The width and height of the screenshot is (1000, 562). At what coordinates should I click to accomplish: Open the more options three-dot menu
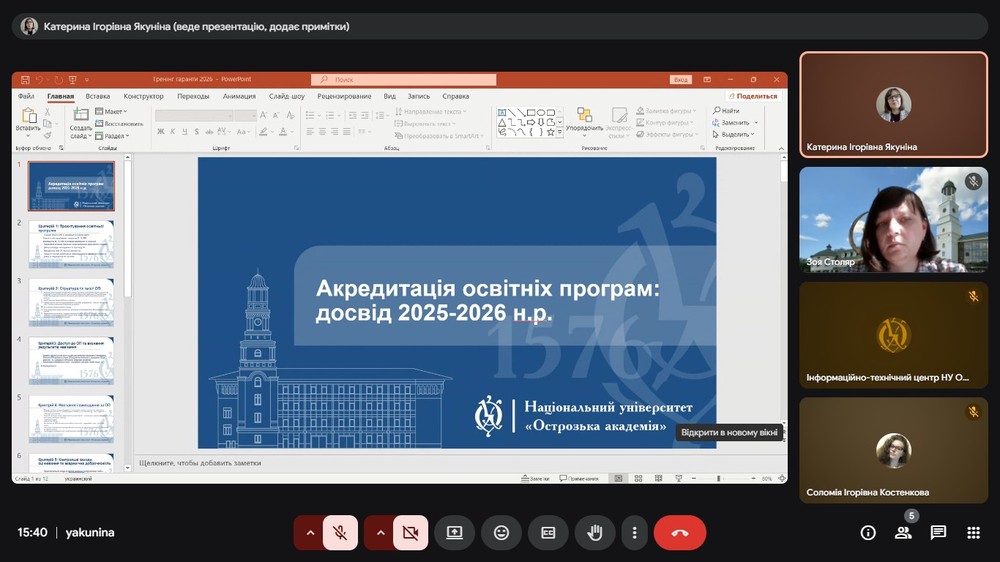pyautogui.click(x=634, y=533)
